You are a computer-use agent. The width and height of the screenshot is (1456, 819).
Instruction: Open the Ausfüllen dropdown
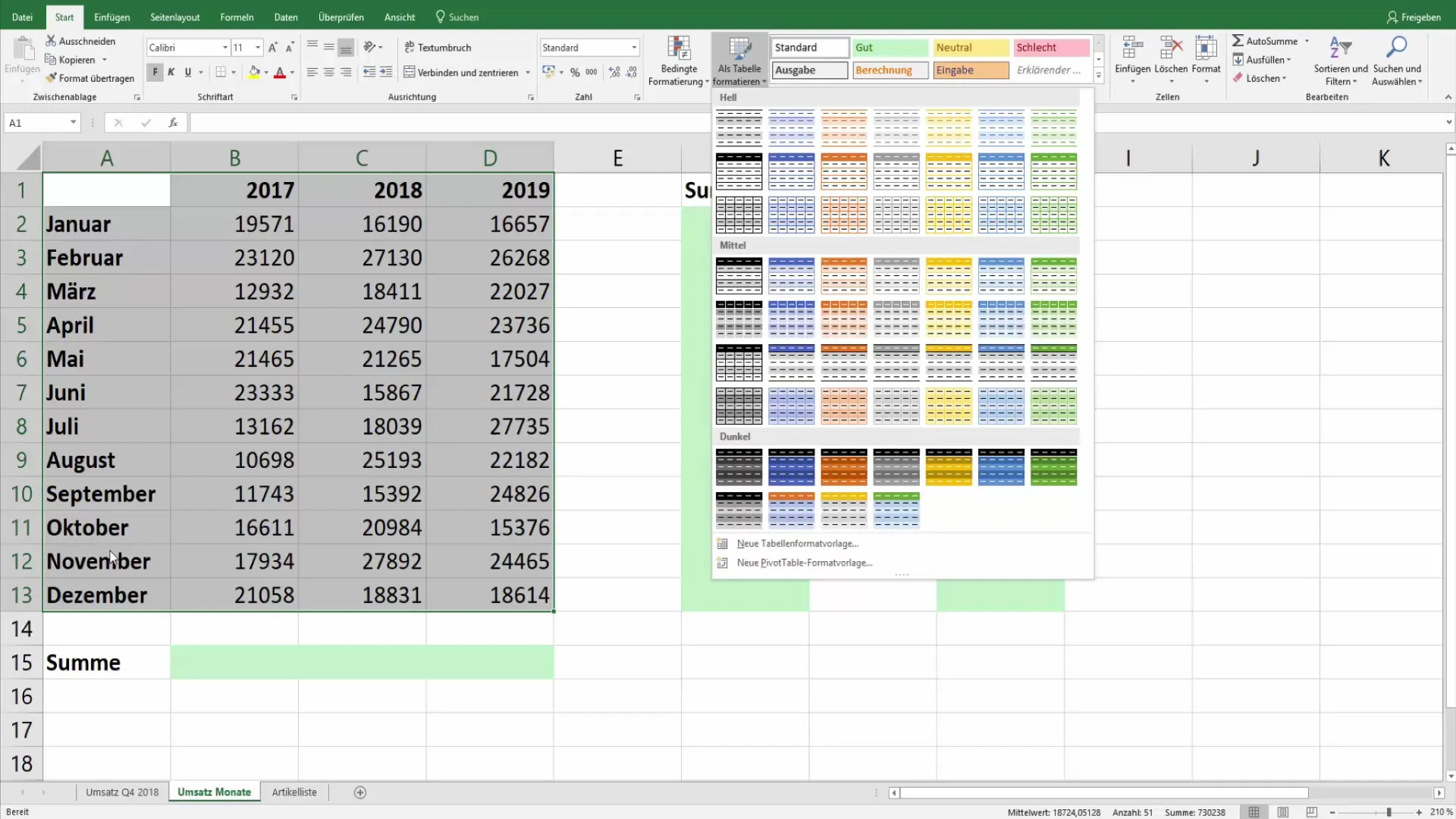pos(1262,60)
